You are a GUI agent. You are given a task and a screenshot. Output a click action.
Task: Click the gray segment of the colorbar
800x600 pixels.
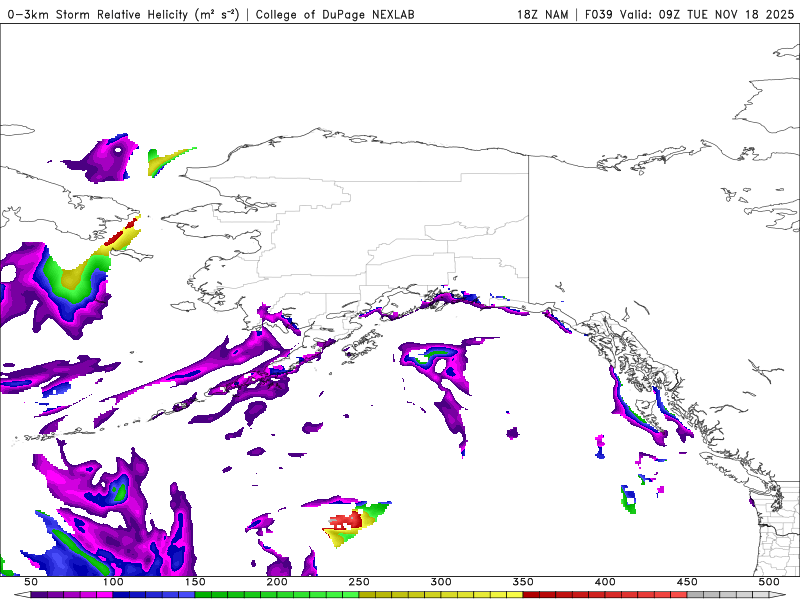[728, 595]
